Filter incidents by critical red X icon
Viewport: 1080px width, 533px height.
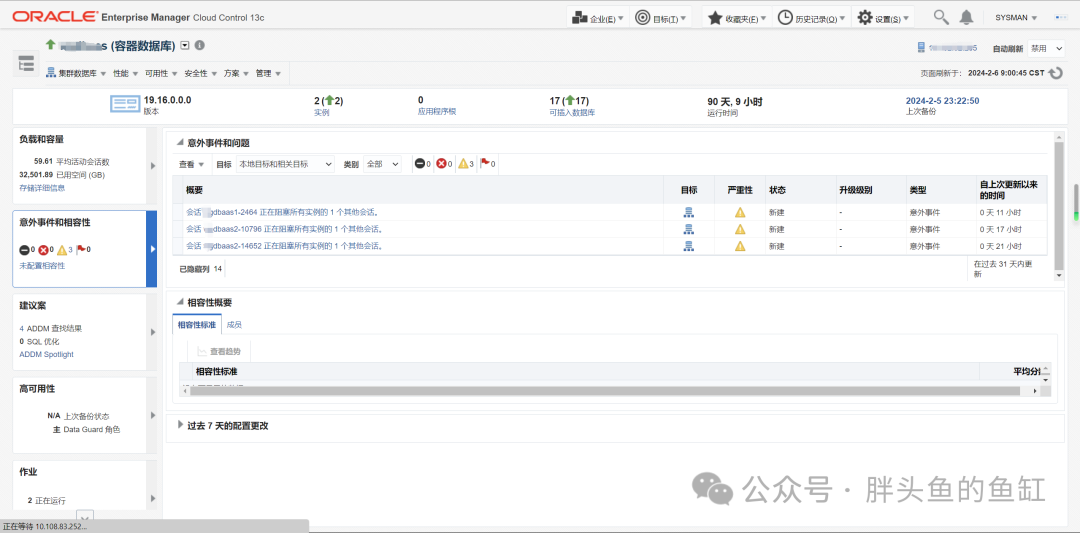coord(442,164)
